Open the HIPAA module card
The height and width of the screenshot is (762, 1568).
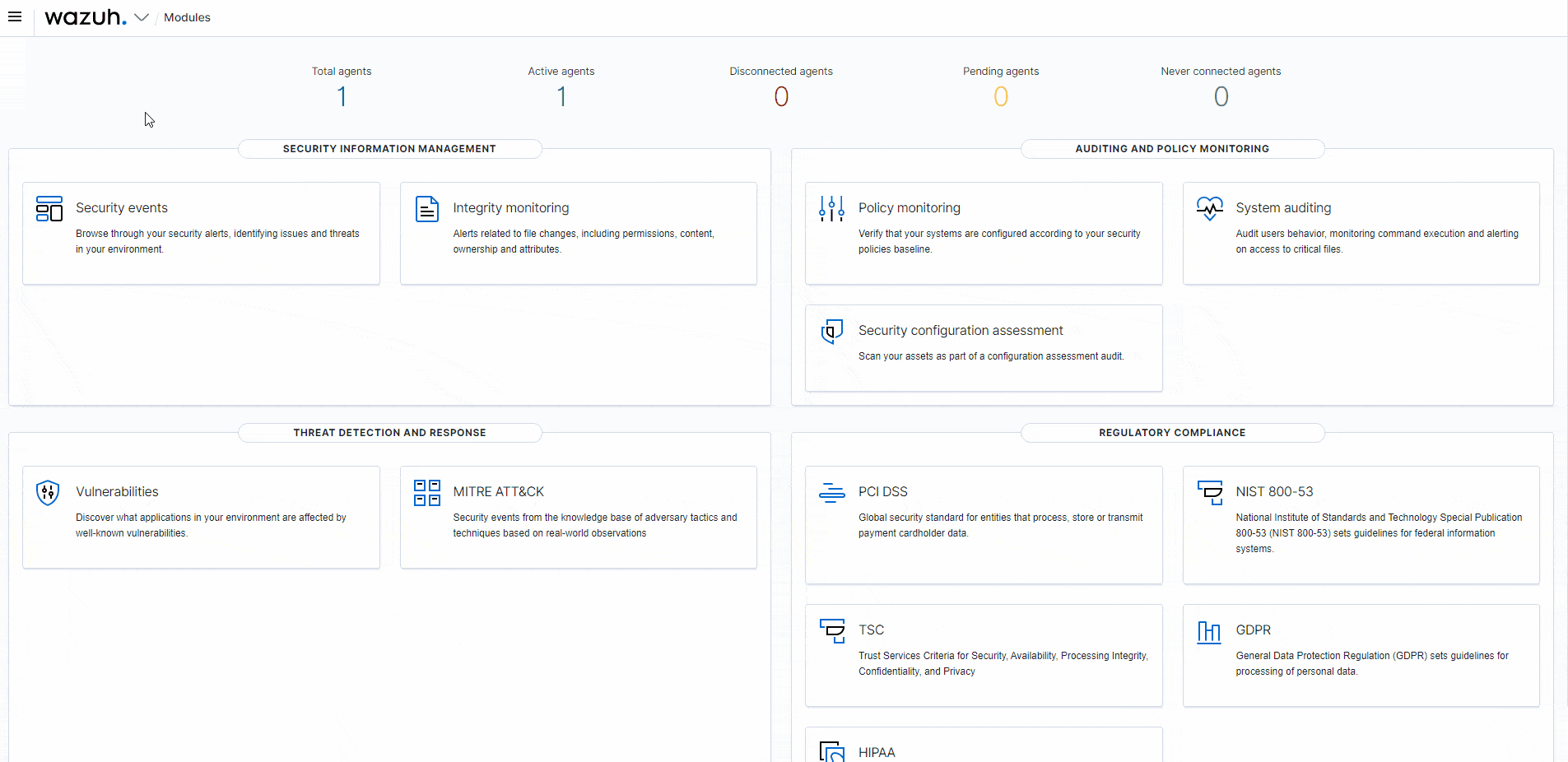point(877,751)
